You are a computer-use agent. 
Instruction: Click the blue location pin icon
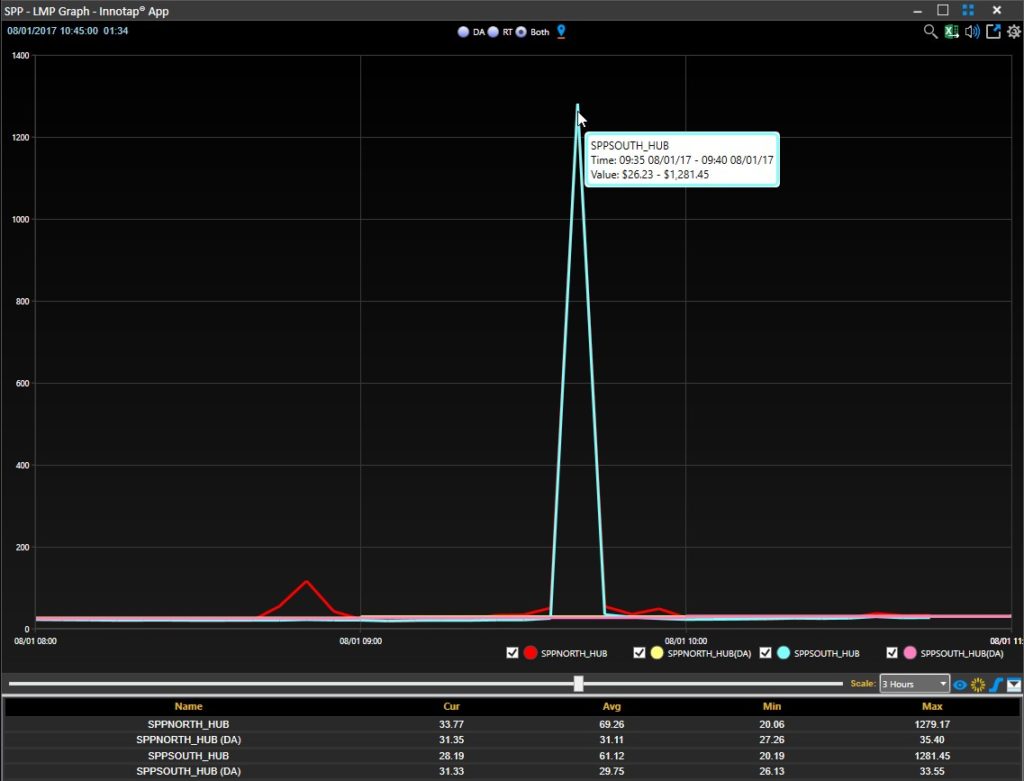(x=561, y=31)
